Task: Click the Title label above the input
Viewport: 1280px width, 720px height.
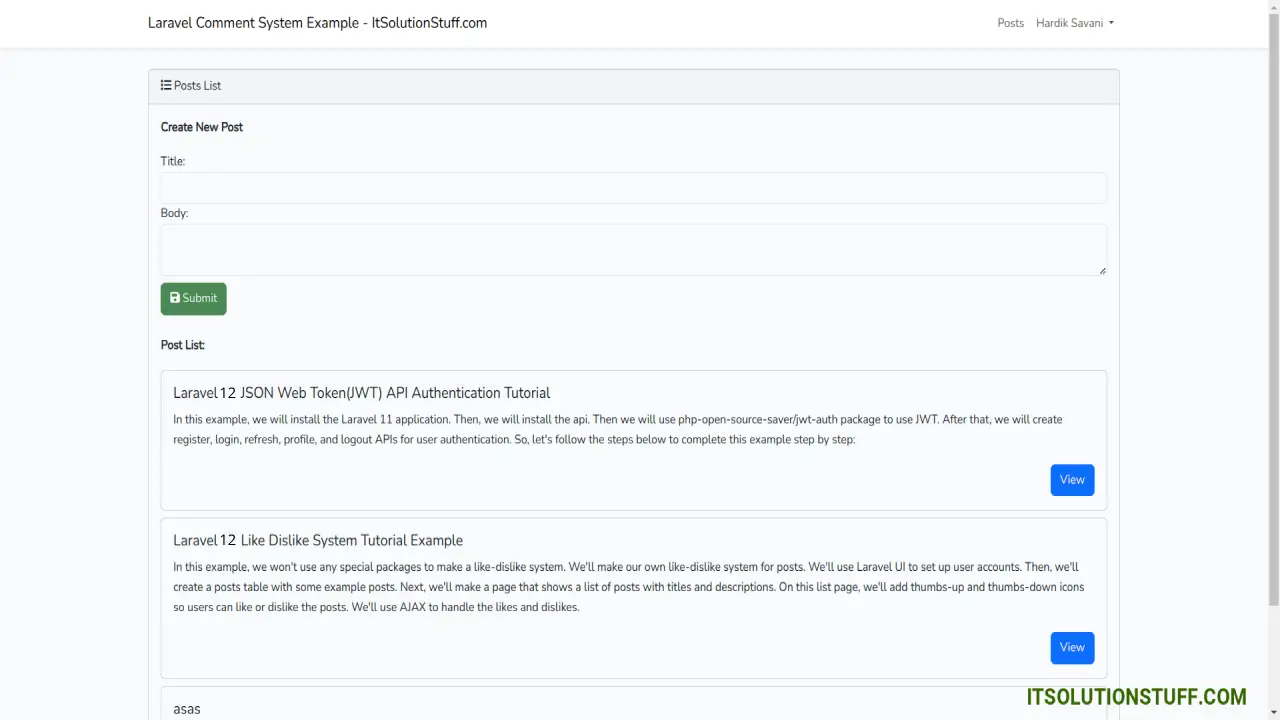Action: click(x=173, y=161)
